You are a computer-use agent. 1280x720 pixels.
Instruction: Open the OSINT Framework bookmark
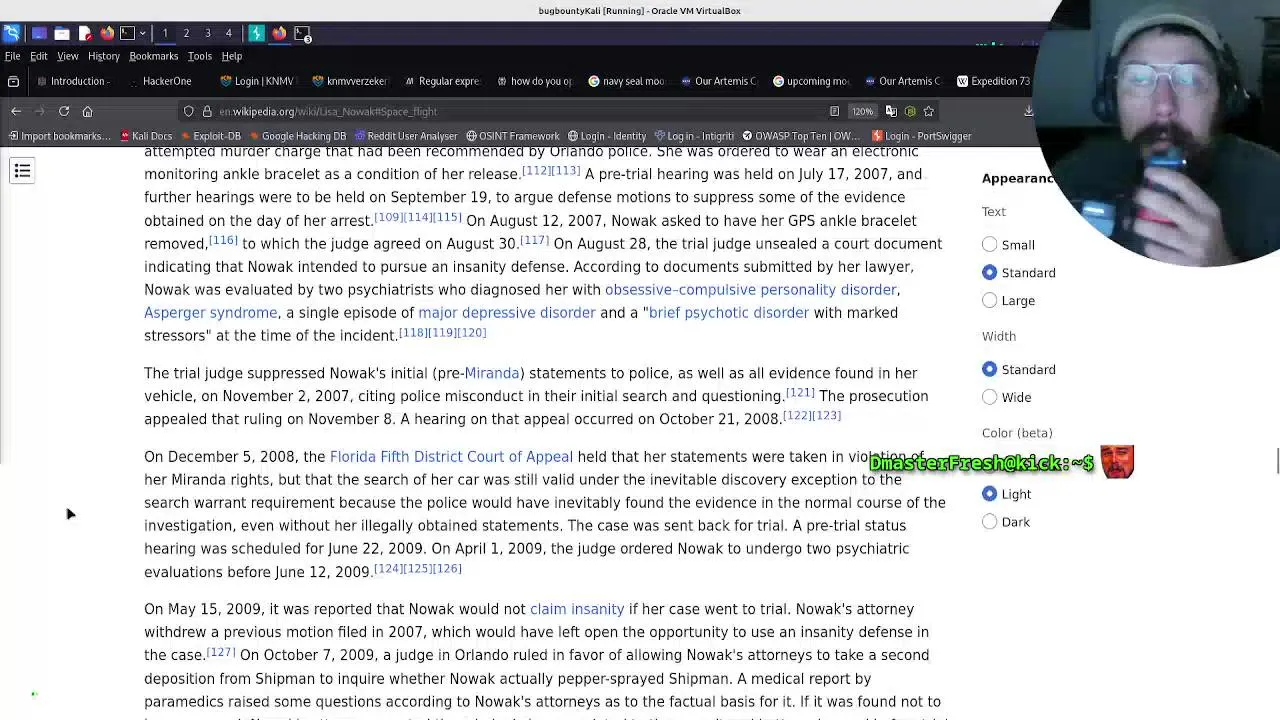(512, 136)
